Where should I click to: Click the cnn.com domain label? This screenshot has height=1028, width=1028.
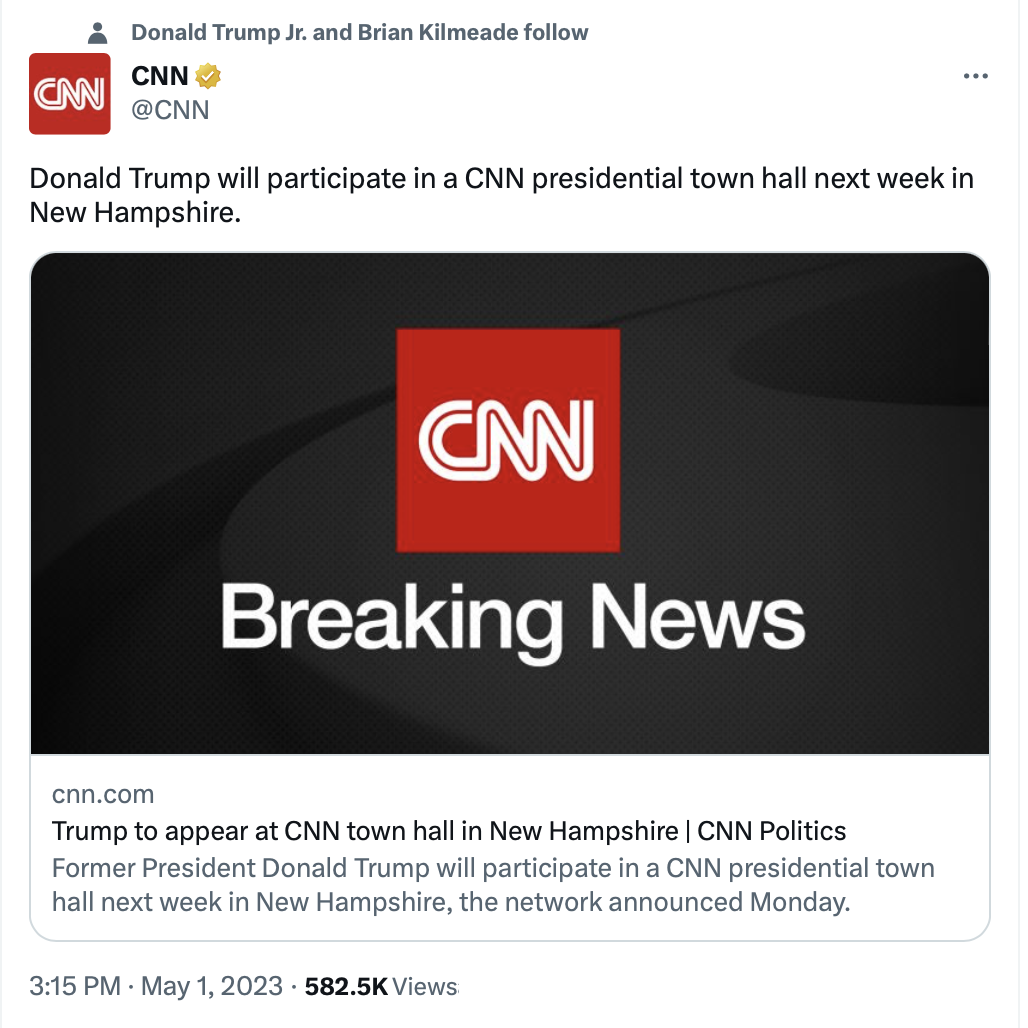click(103, 794)
